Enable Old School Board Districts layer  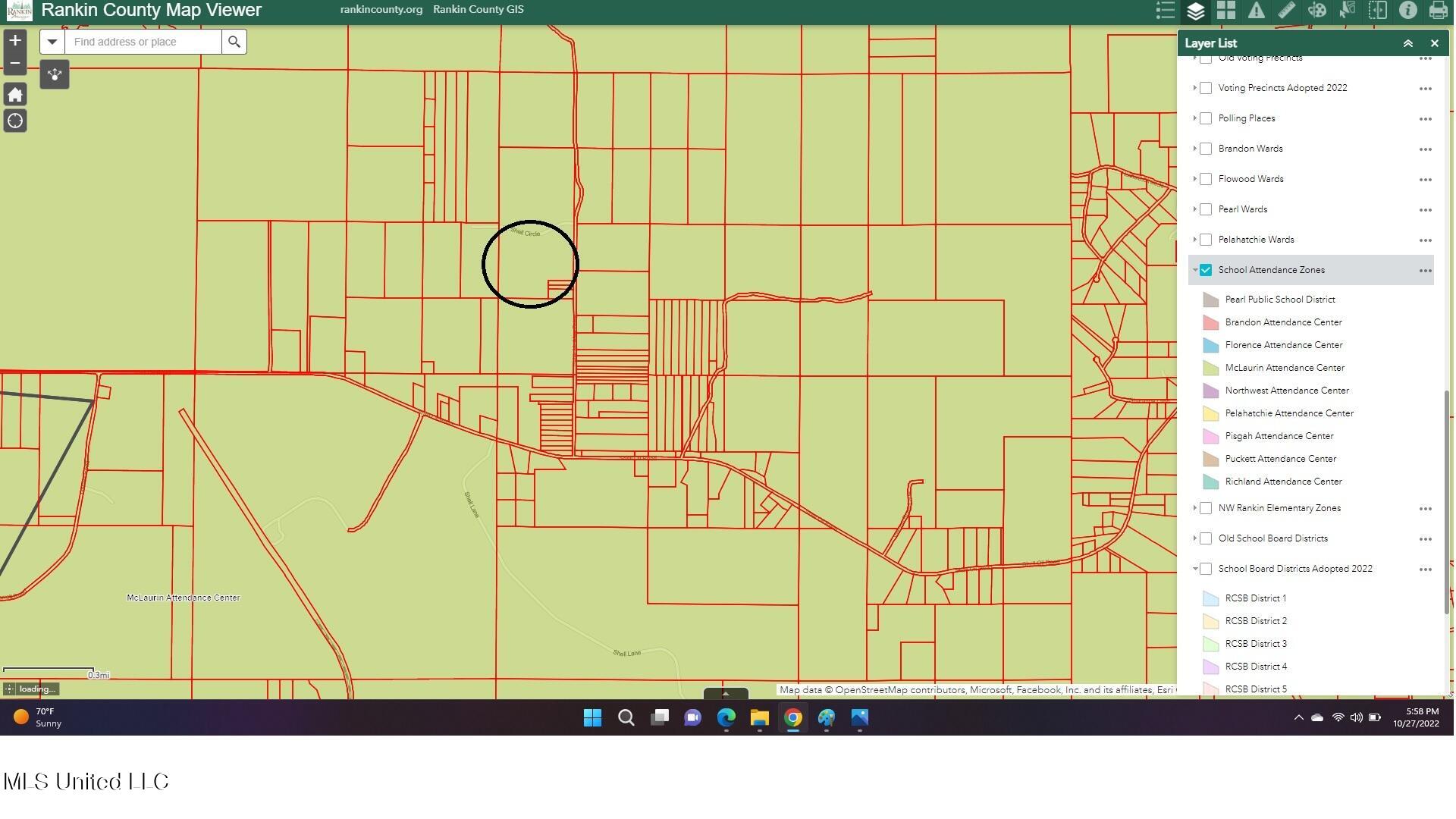(1206, 538)
